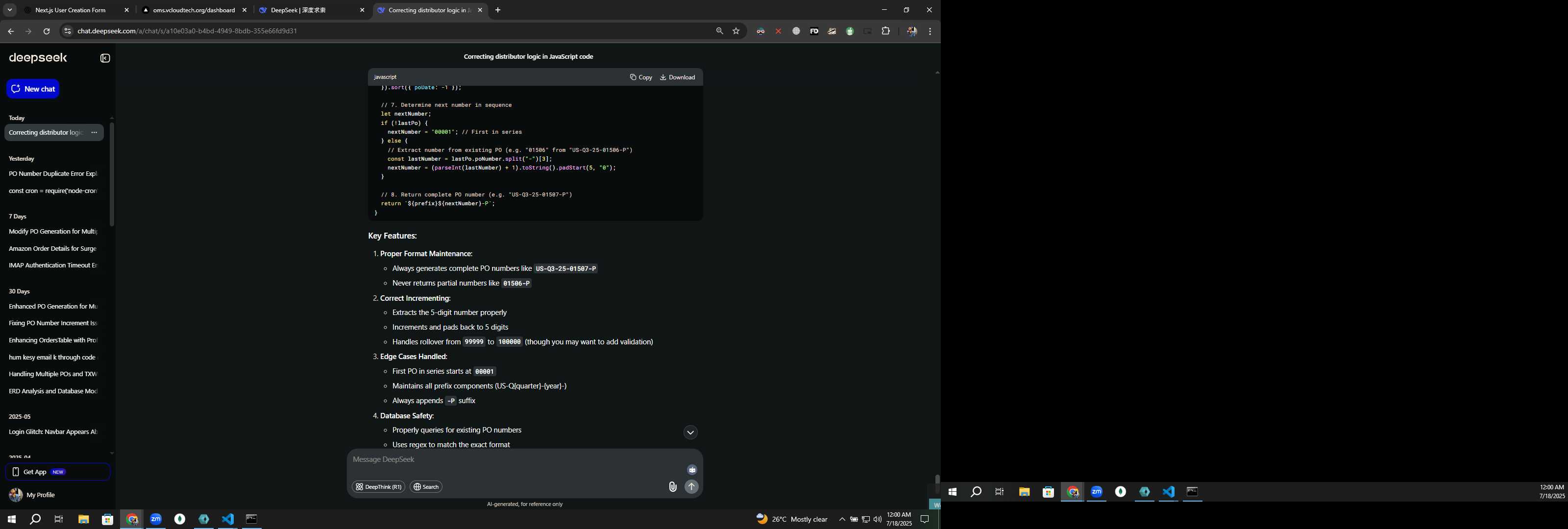Open Chrome's three-dot menu
The width and height of the screenshot is (1568, 529).
pyautogui.click(x=930, y=32)
